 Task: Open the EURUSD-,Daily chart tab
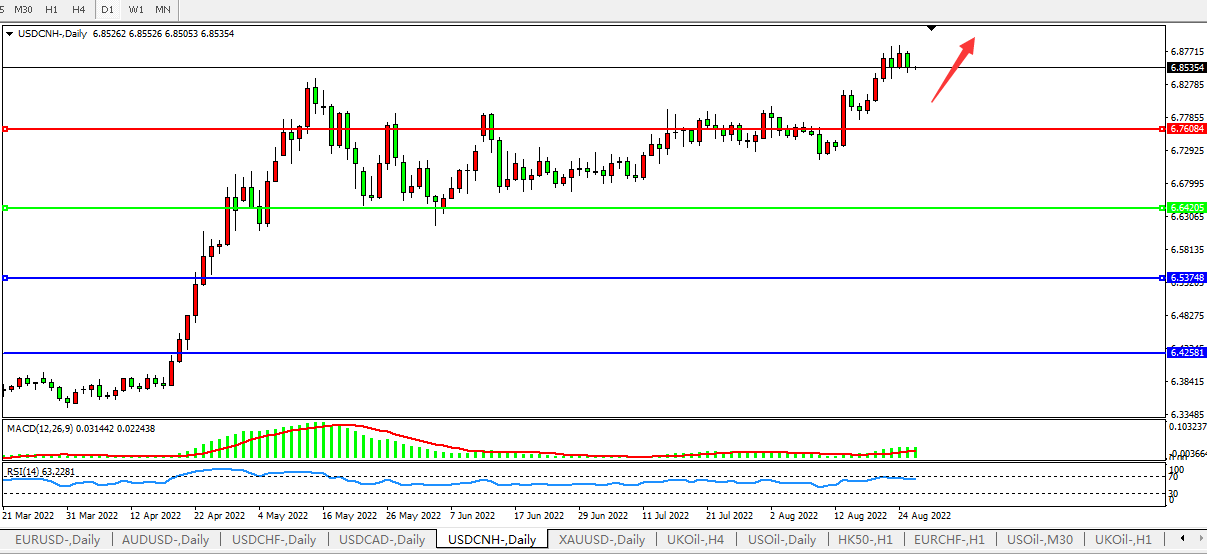tap(56, 540)
